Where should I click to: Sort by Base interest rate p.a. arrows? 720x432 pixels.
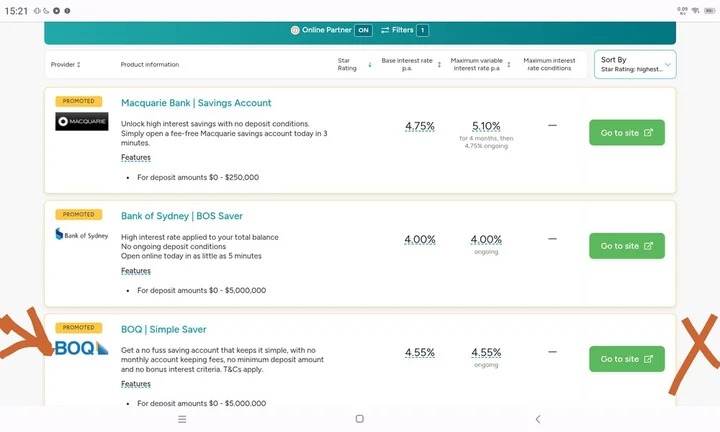(x=440, y=65)
